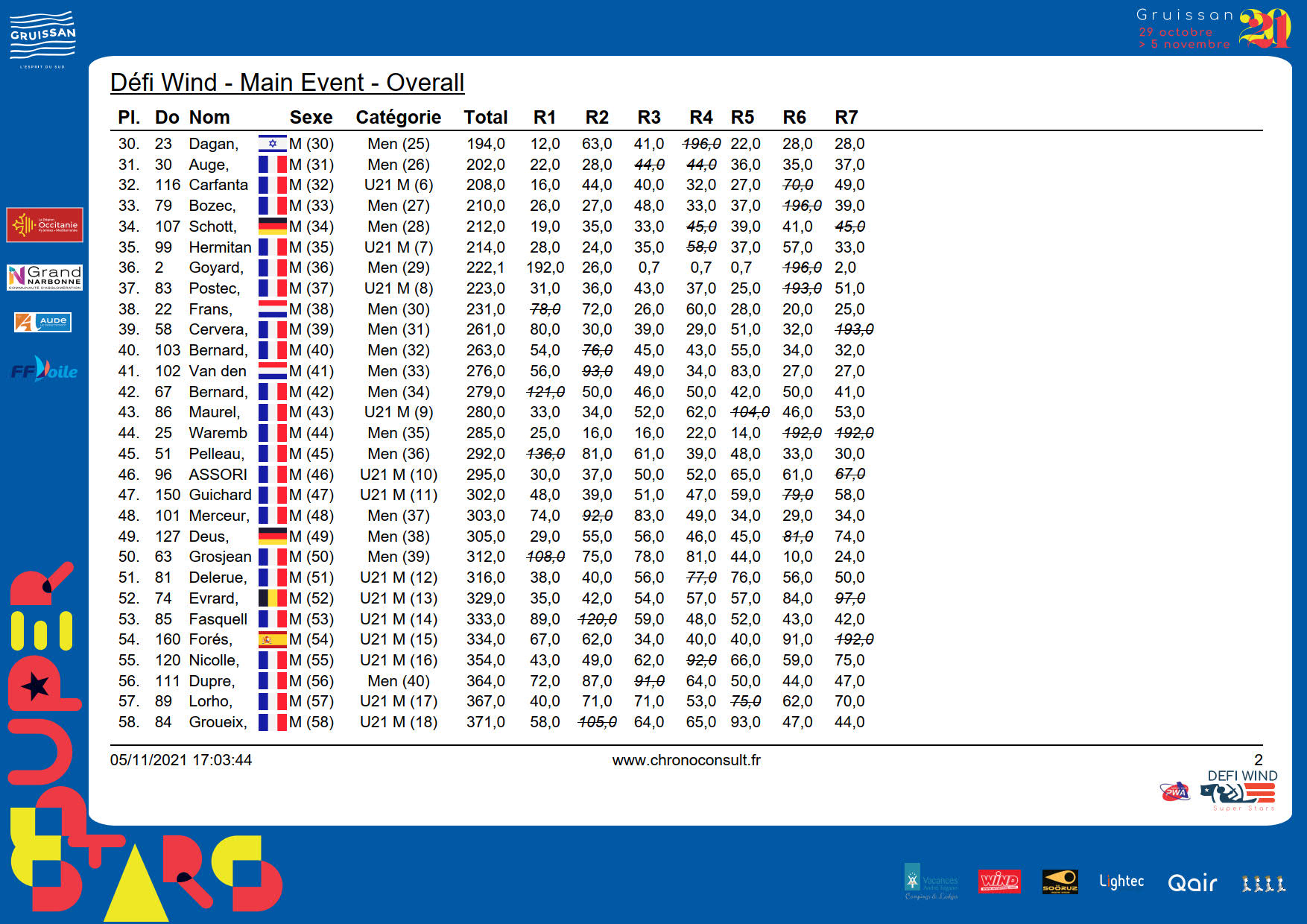This screenshot has width=1307, height=924.
Task: Click the Wind magazine sponsor logo
Action: click(999, 882)
